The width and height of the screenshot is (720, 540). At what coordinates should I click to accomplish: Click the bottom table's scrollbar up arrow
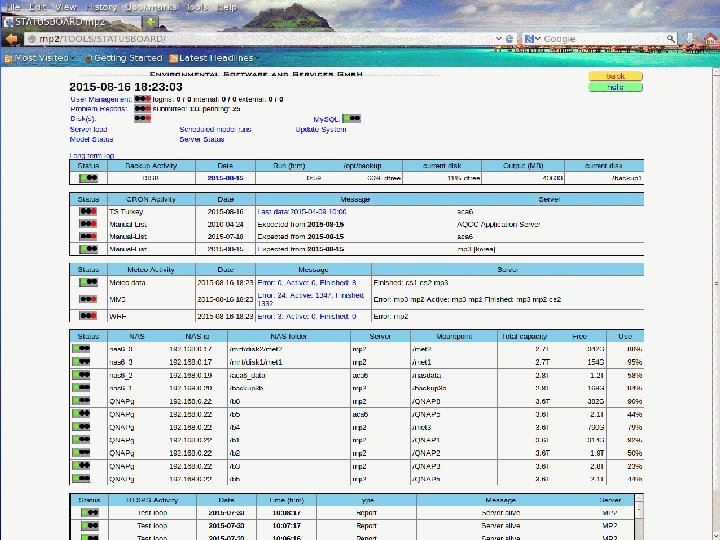pyautogui.click(x=639, y=498)
